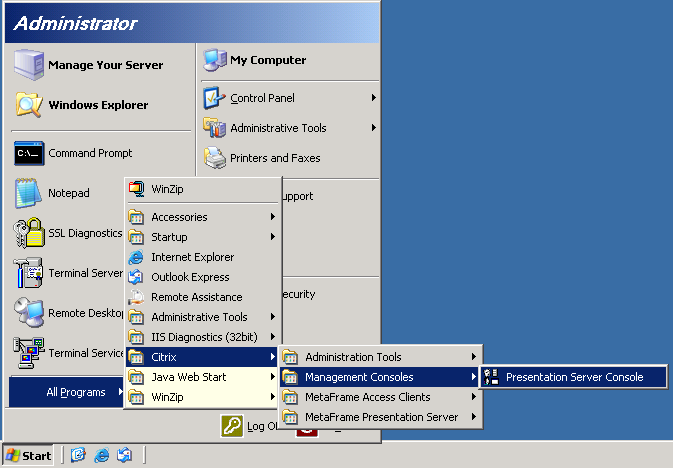Click the Notepad icon
673x468 pixels.
point(28,193)
